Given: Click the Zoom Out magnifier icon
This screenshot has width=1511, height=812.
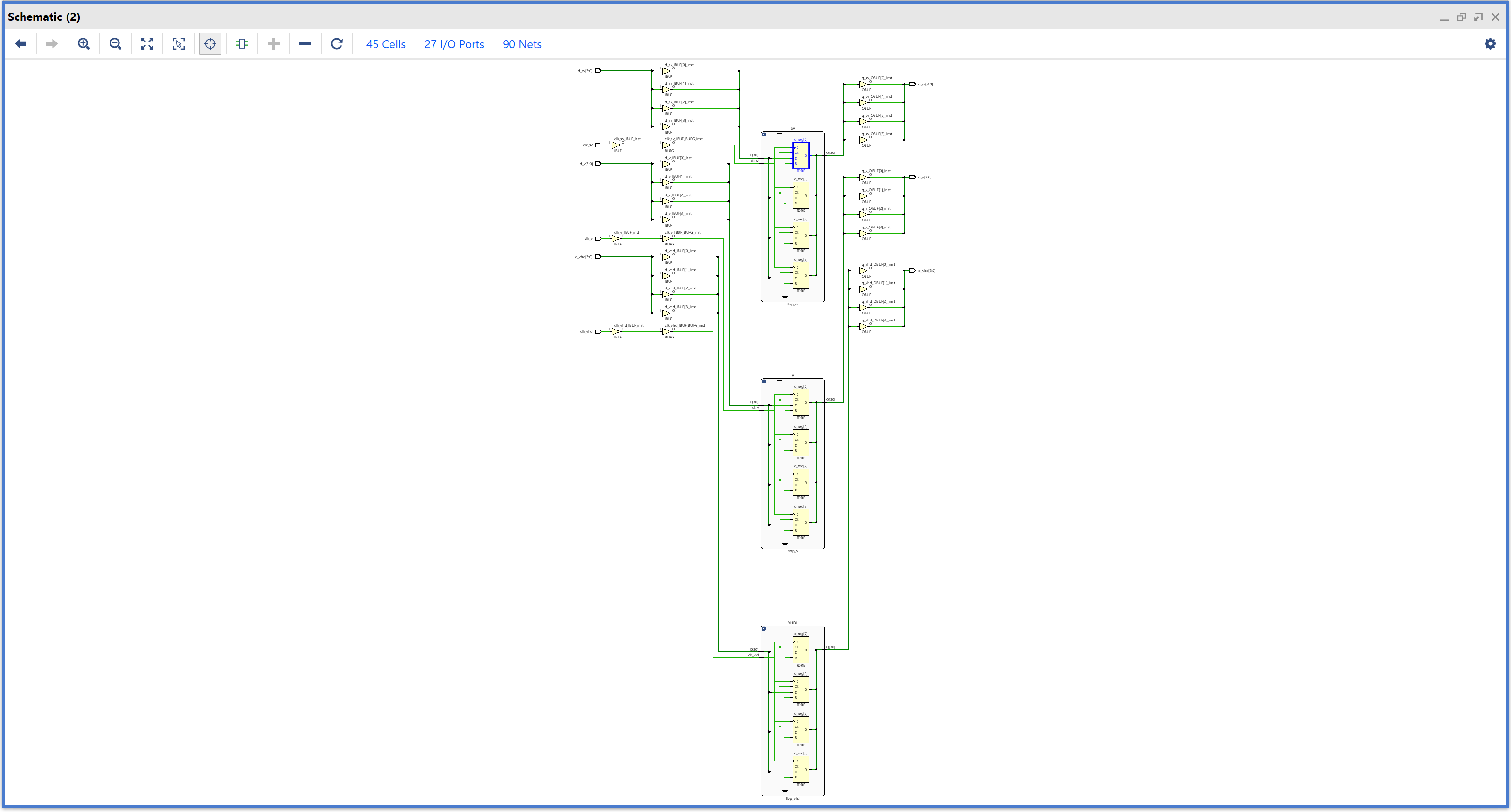Looking at the screenshot, I should click(116, 44).
